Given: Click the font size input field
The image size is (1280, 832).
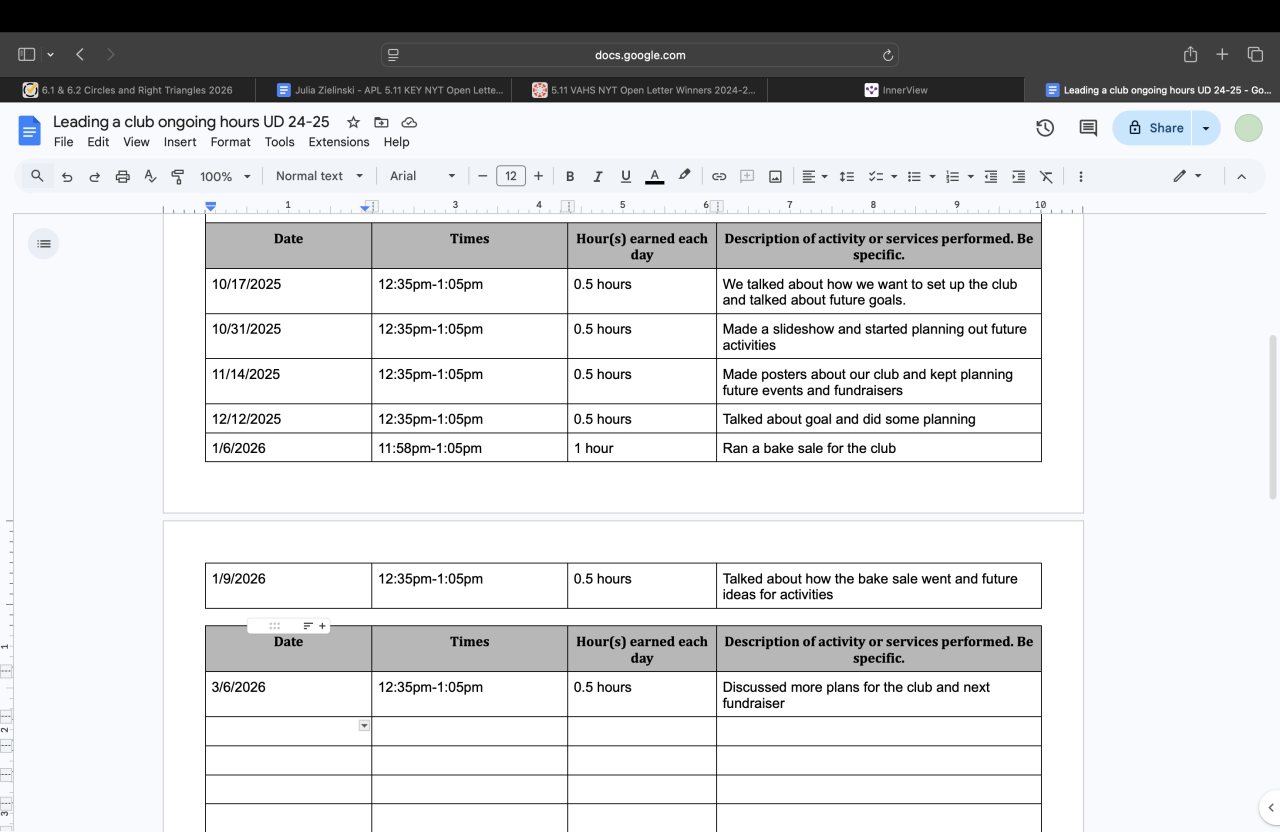Looking at the screenshot, I should [x=511, y=176].
